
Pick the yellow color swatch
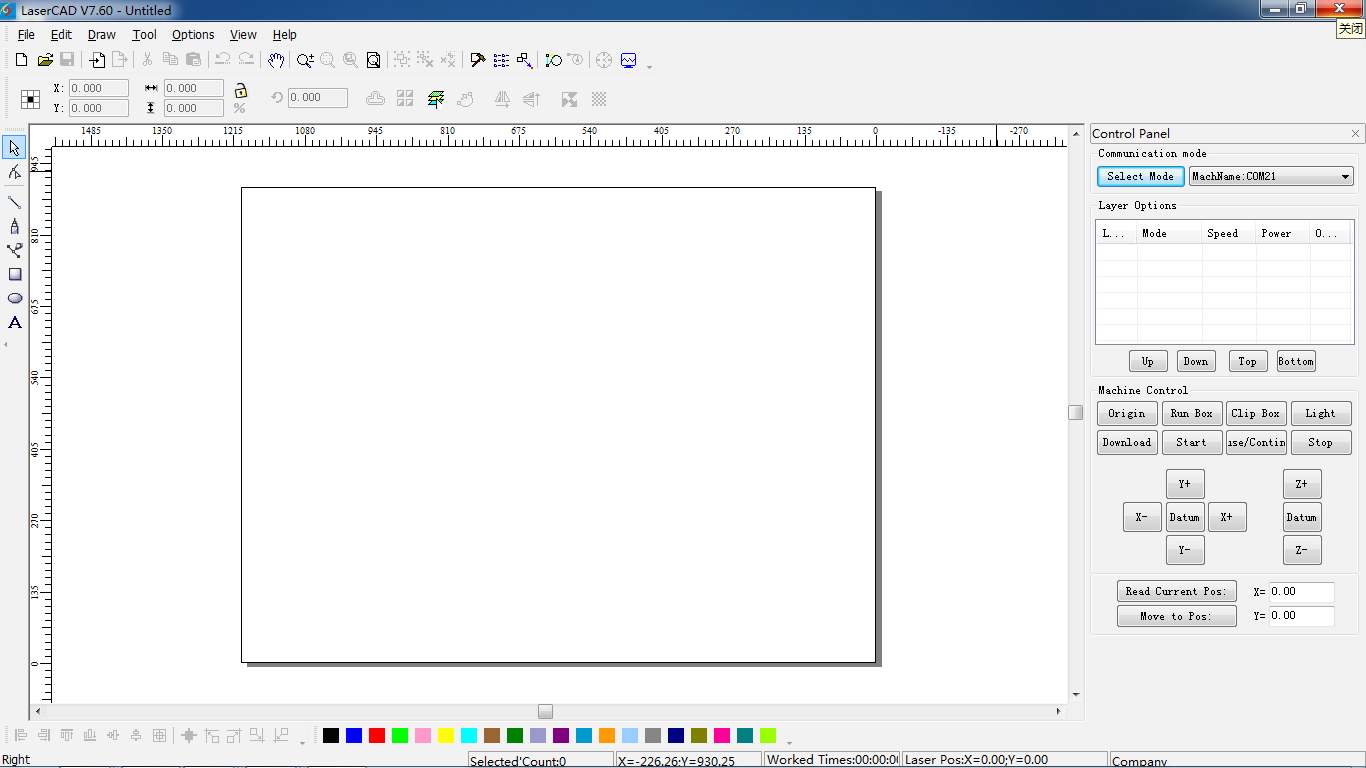[446, 736]
